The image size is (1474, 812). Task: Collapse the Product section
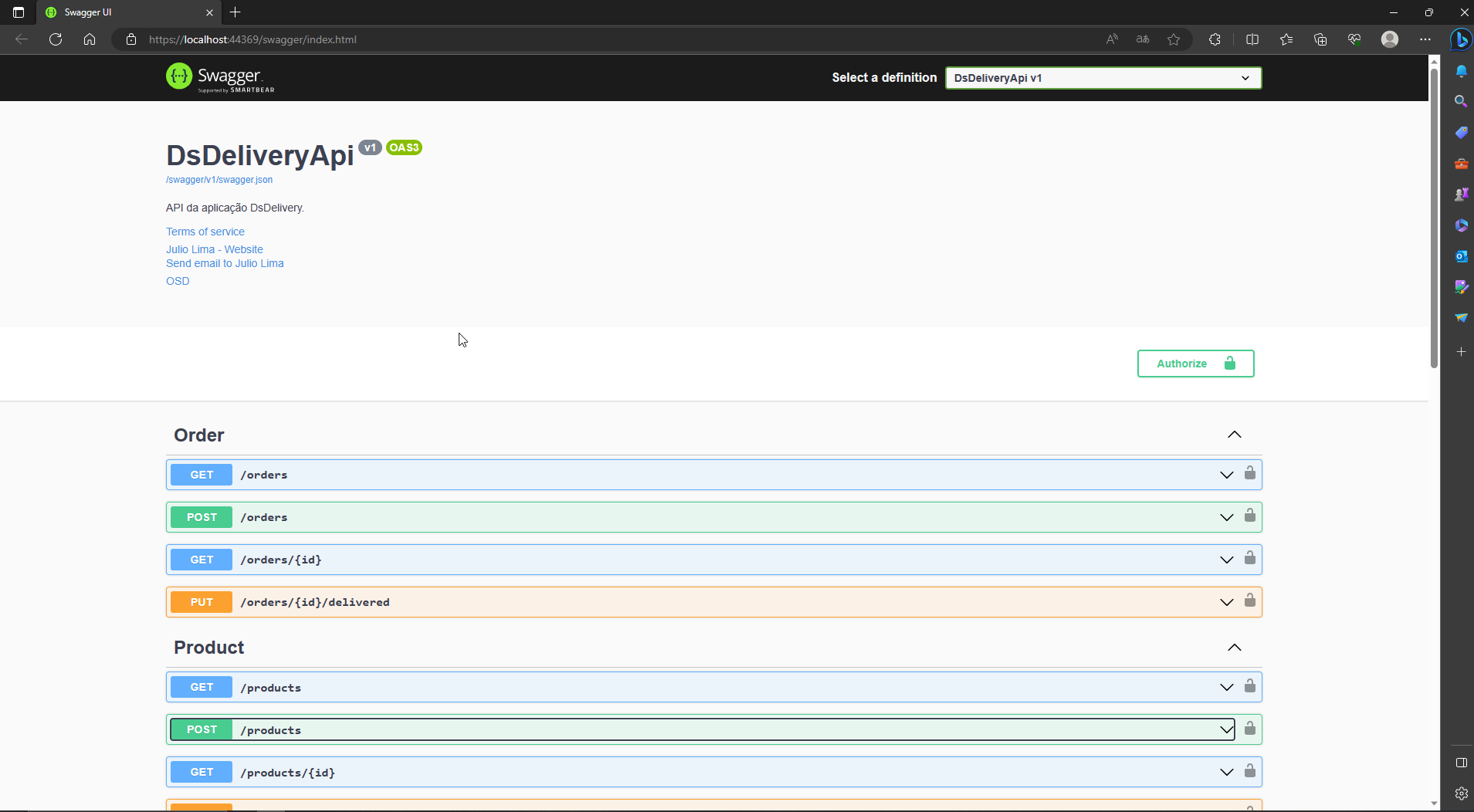1235,647
